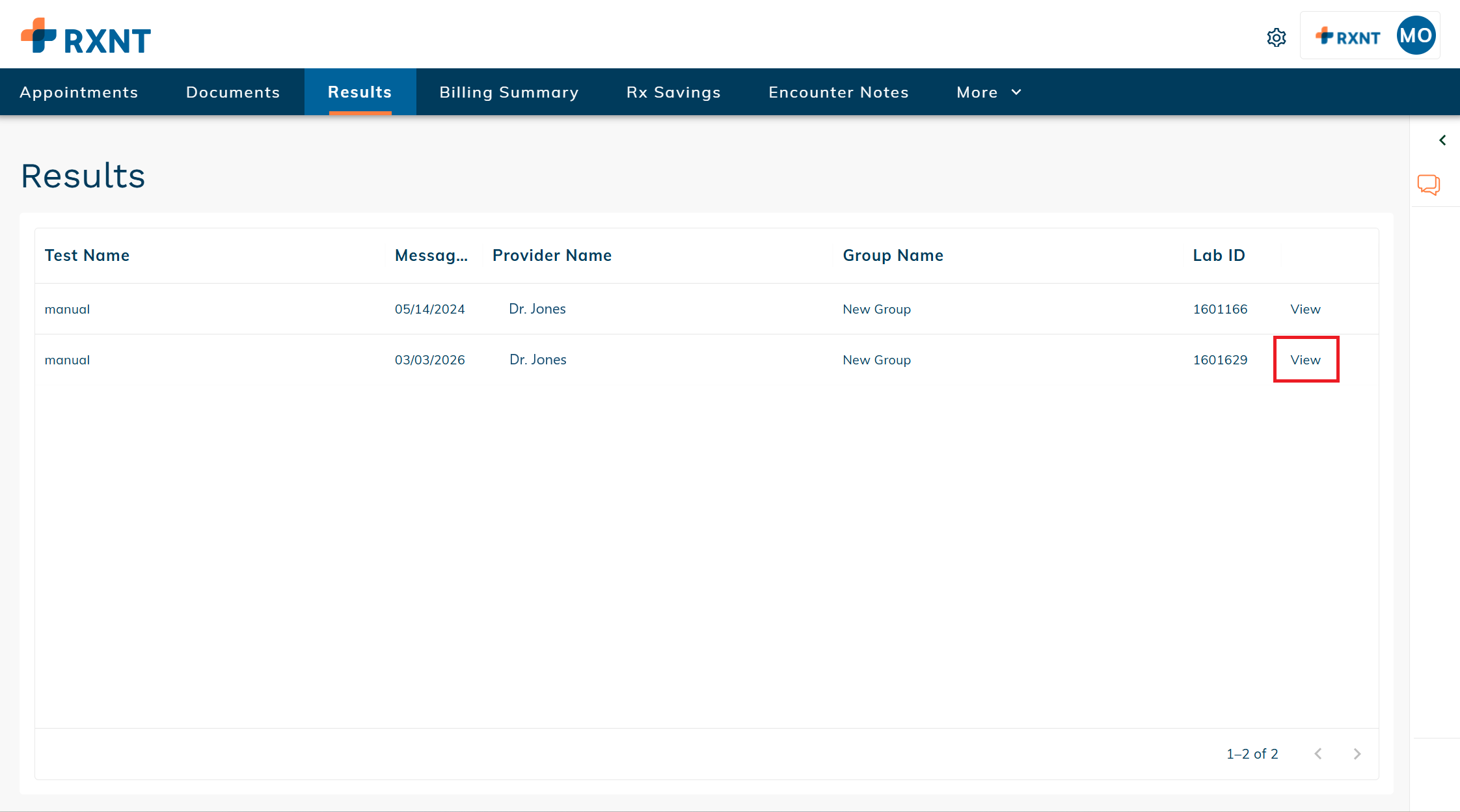Go to previous results page arrow
Screen dimensions: 1460x812
[x=1318, y=753]
